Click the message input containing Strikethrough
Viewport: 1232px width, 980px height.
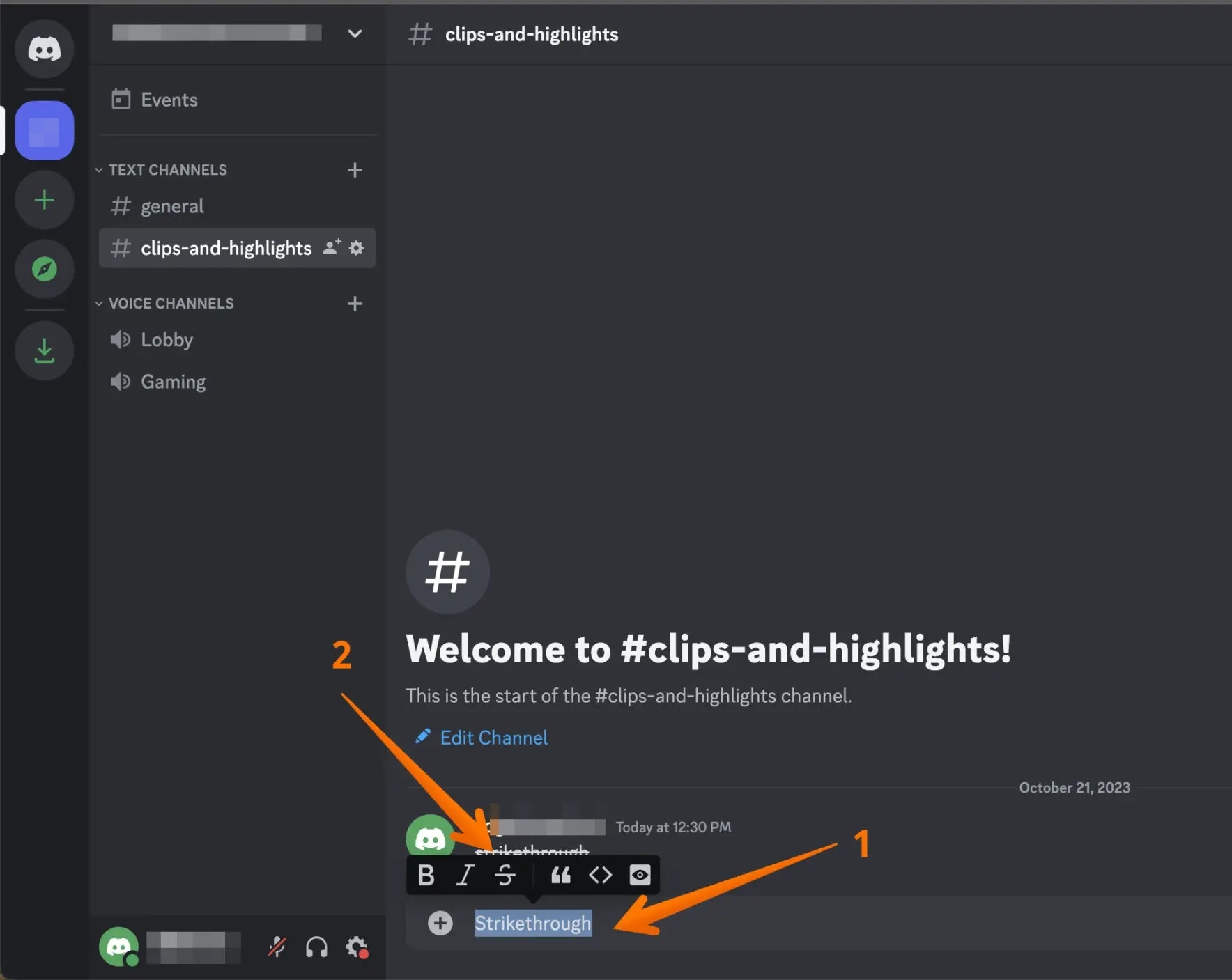[532, 923]
